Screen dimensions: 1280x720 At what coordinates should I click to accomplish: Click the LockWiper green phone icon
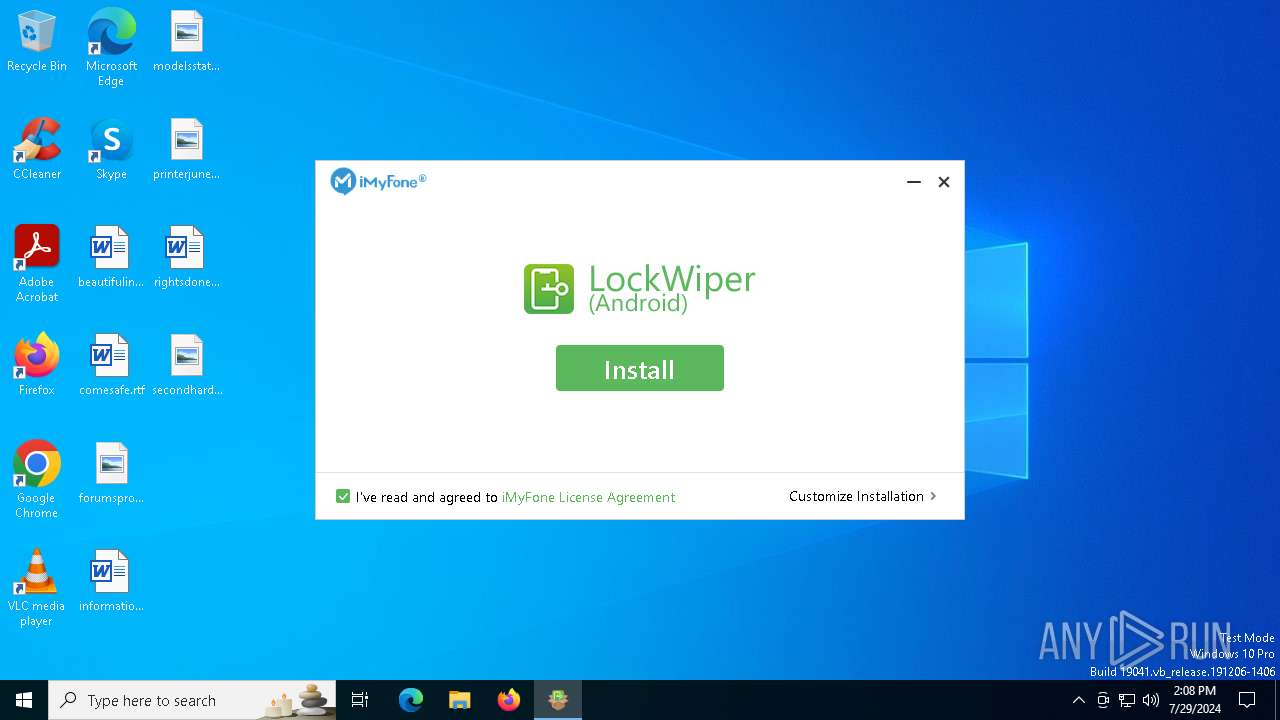click(x=549, y=289)
